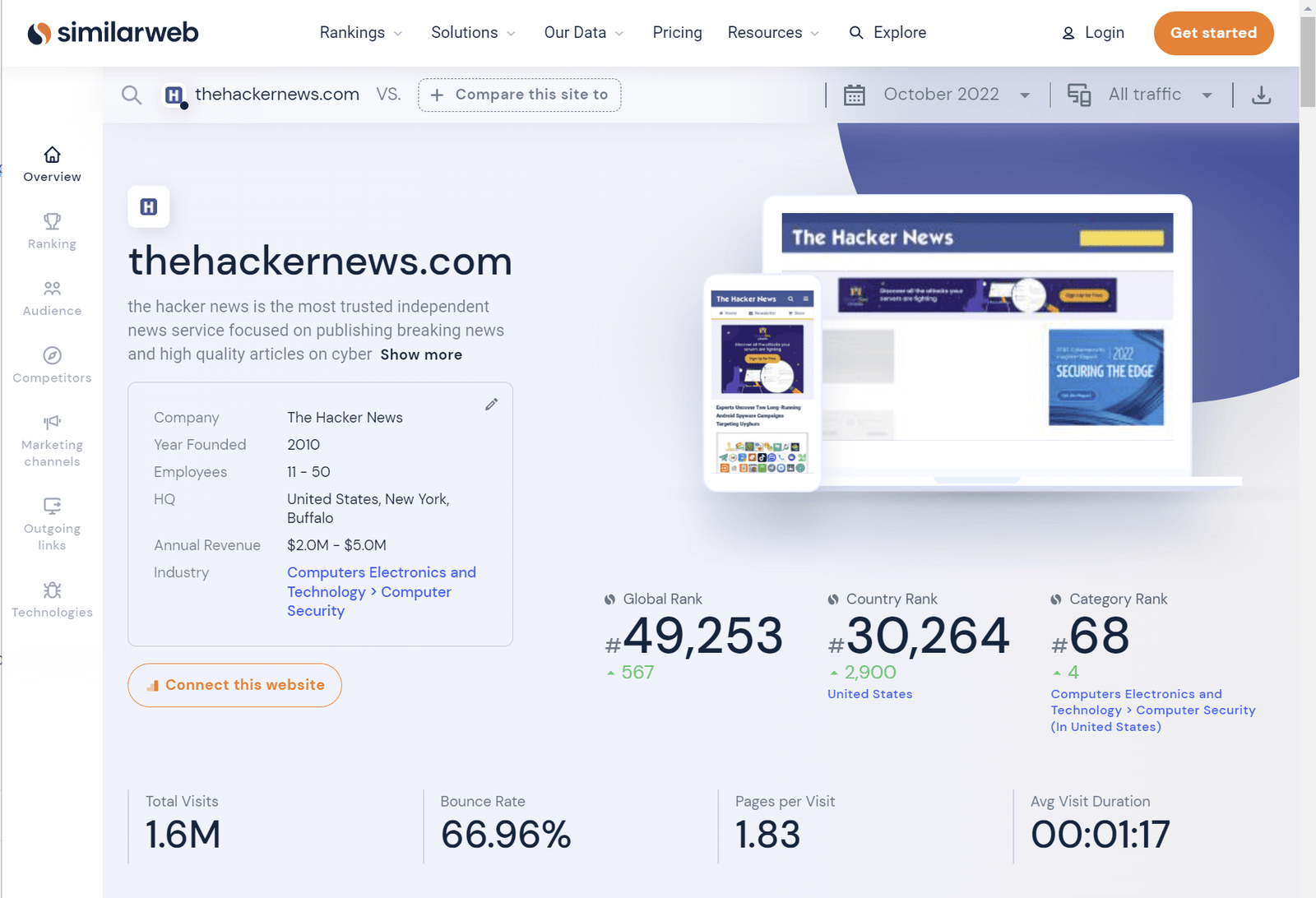The width and height of the screenshot is (1316, 898).
Task: Click the Get started button
Action: pos(1214,33)
